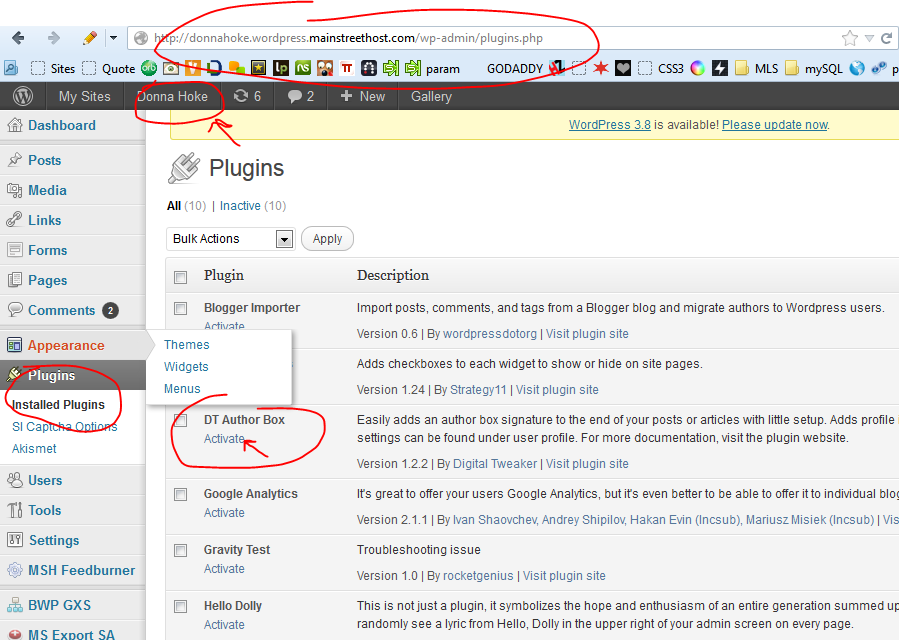
Task: Open the Media section in sidebar
Action: pyautogui.click(x=47, y=190)
